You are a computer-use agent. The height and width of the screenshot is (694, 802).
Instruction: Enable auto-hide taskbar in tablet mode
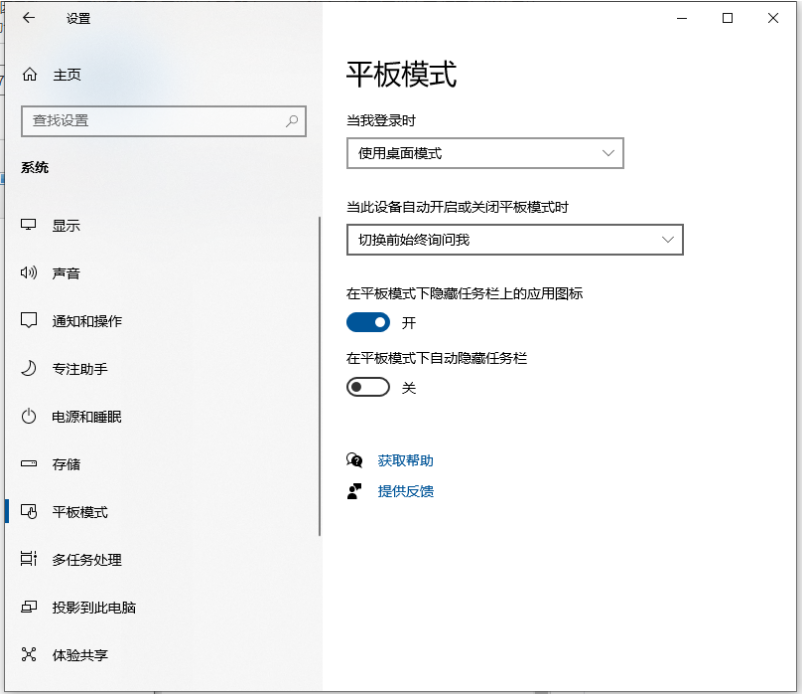click(368, 387)
